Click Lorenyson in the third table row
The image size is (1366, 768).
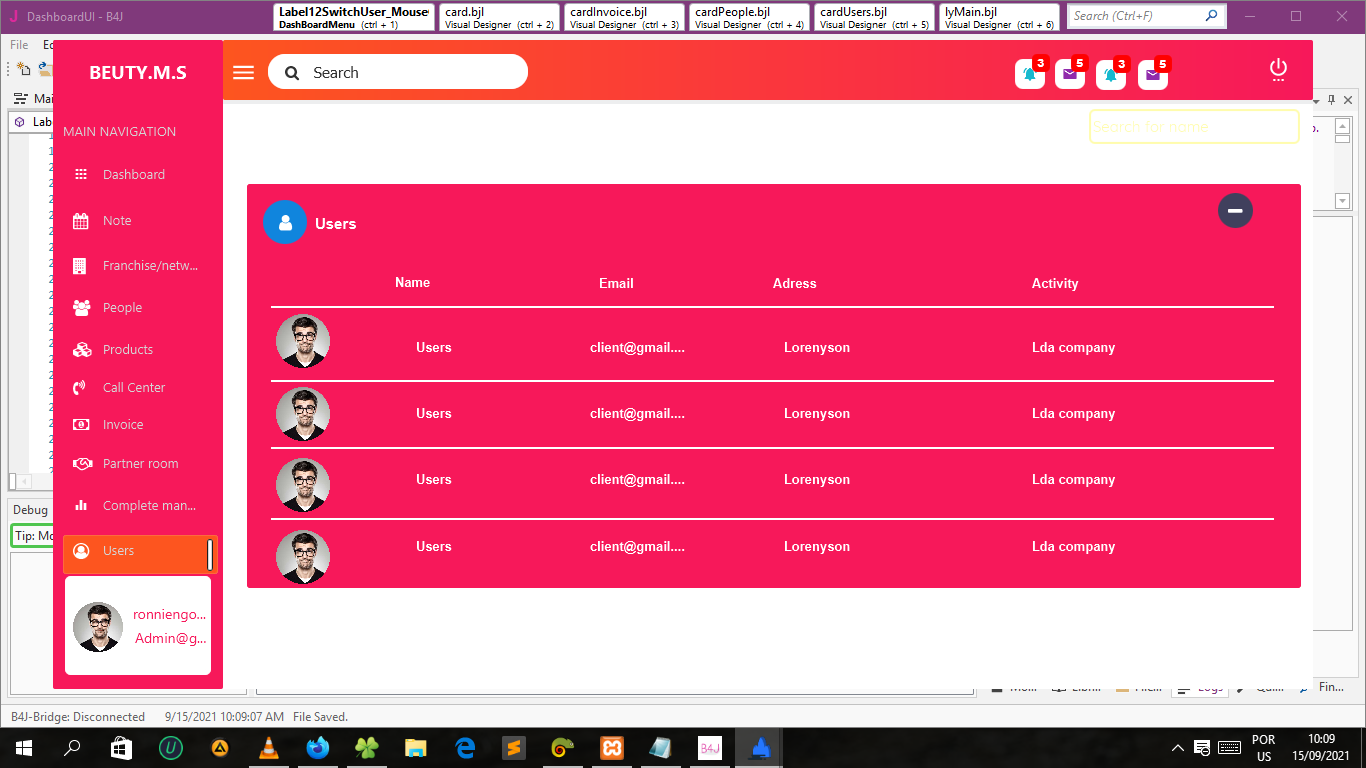tap(817, 480)
